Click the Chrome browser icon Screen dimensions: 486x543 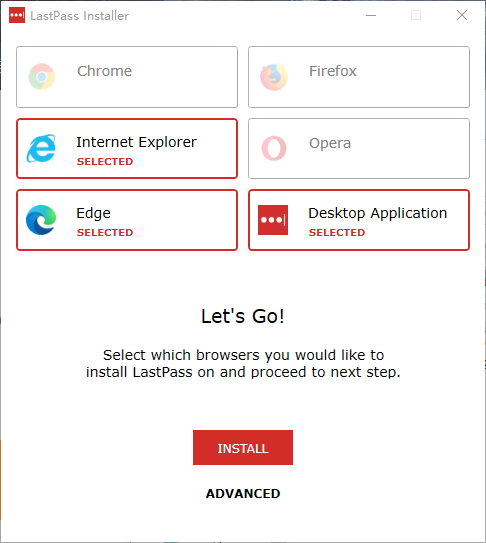coord(42,77)
